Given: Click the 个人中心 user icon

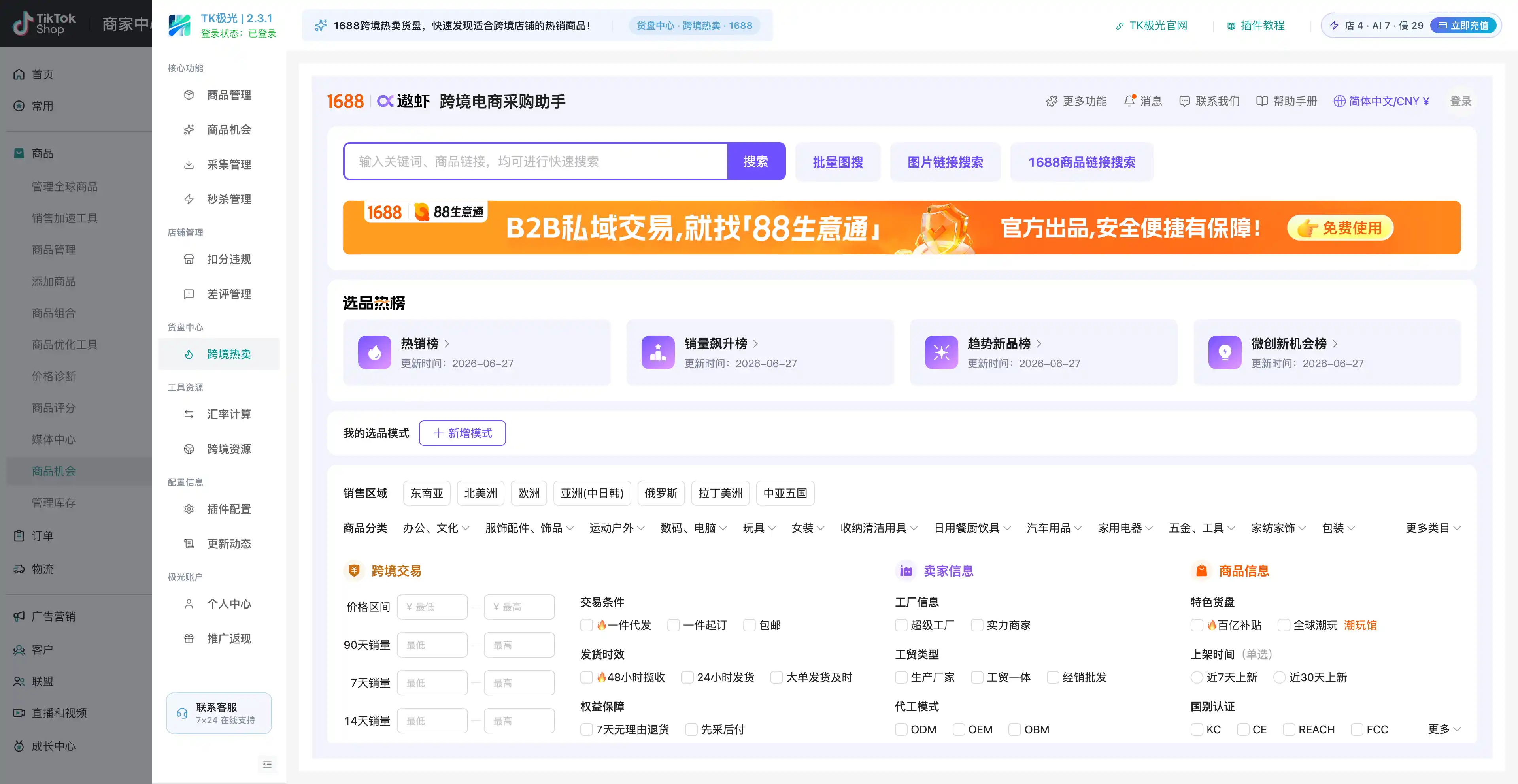Looking at the screenshot, I should click(x=189, y=604).
